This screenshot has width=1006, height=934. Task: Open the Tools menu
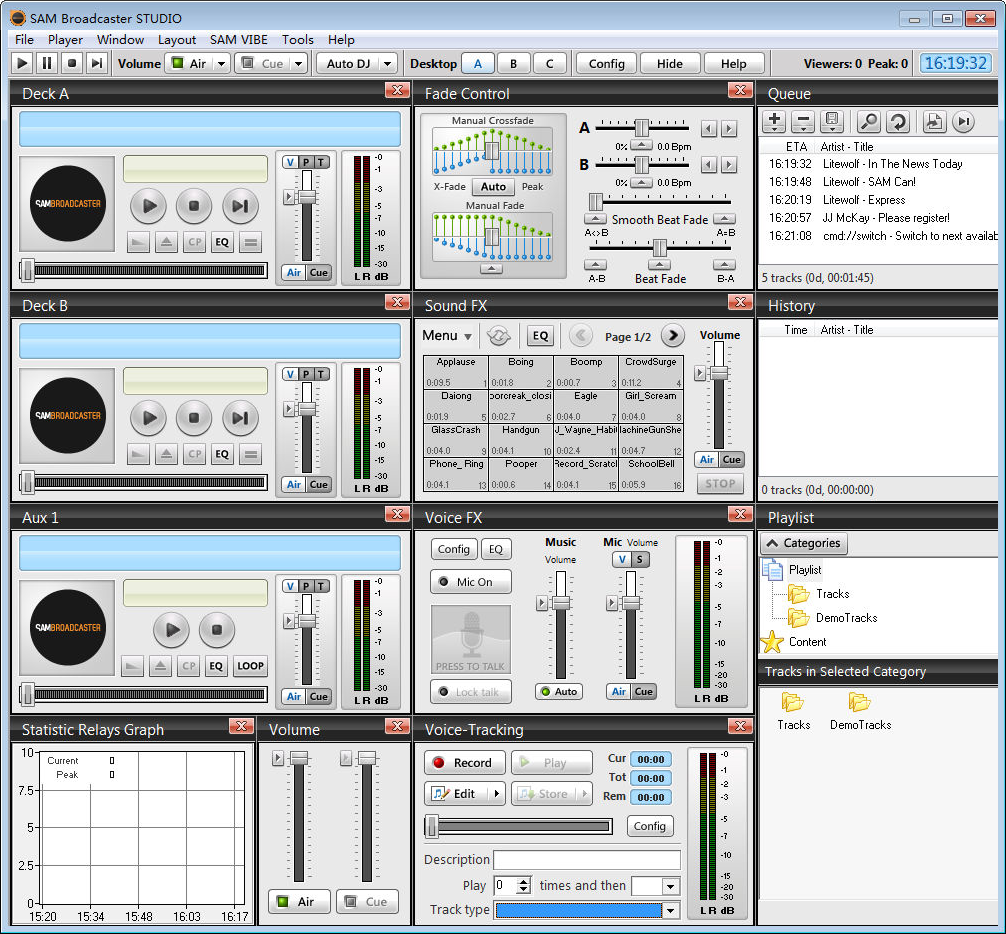(x=297, y=39)
